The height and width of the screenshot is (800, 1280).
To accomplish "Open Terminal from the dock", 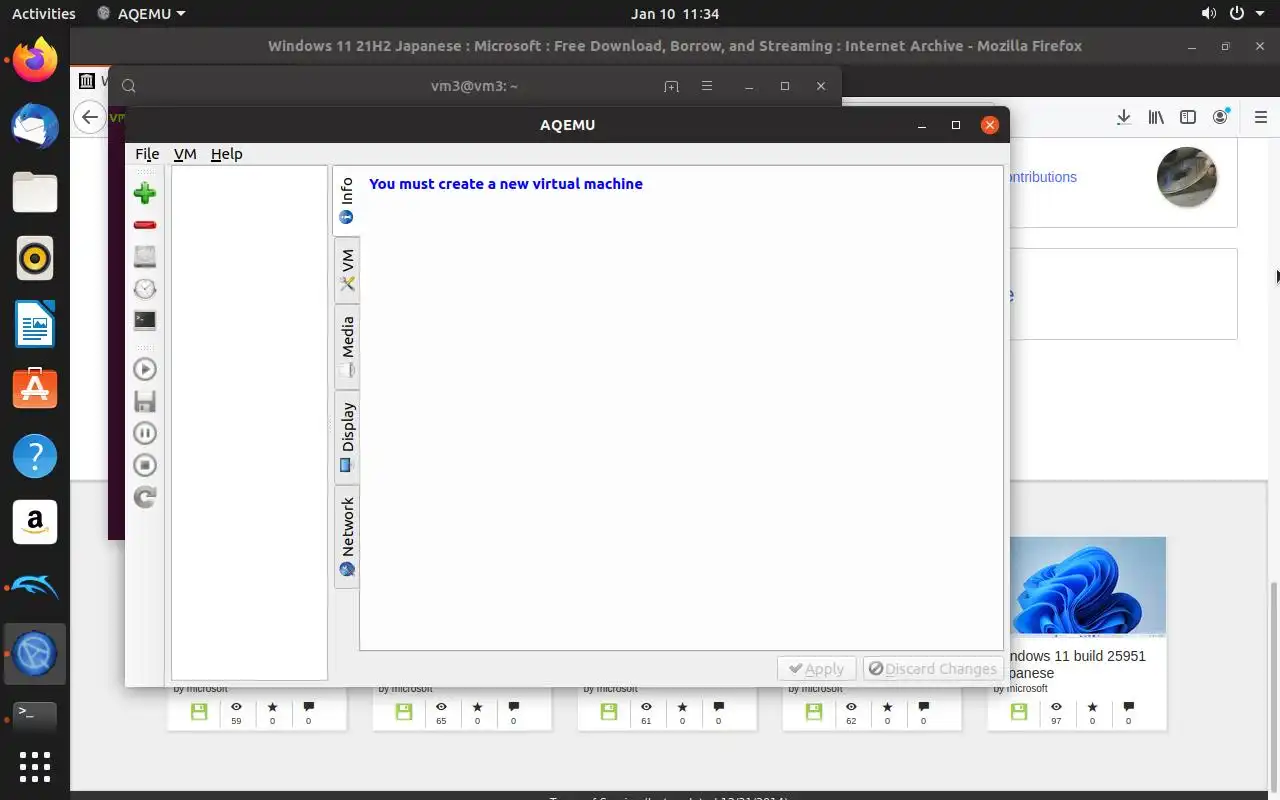I will tap(35, 715).
